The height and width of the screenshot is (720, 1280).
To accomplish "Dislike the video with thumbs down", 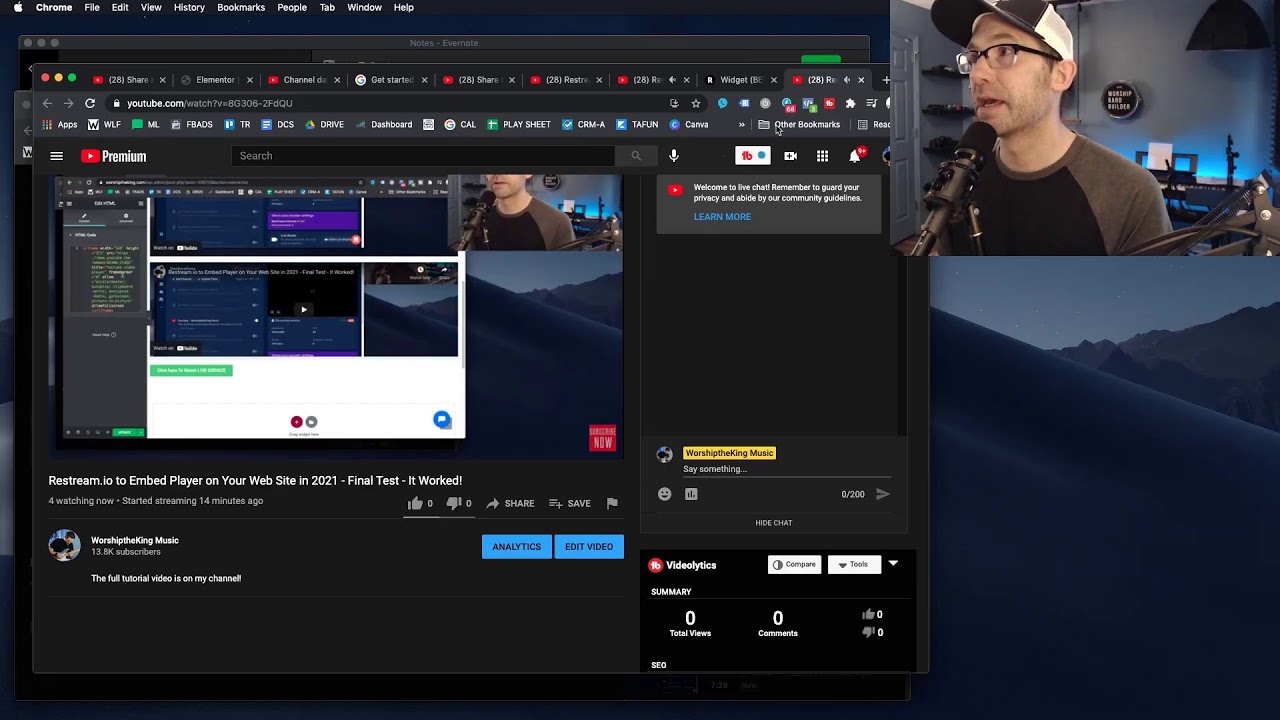I will 453,503.
